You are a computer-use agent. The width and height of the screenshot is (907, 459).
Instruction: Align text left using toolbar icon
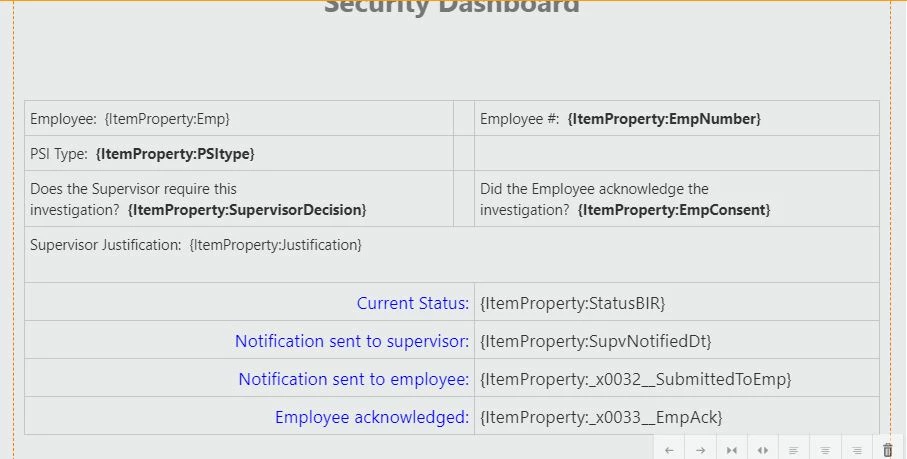(794, 450)
